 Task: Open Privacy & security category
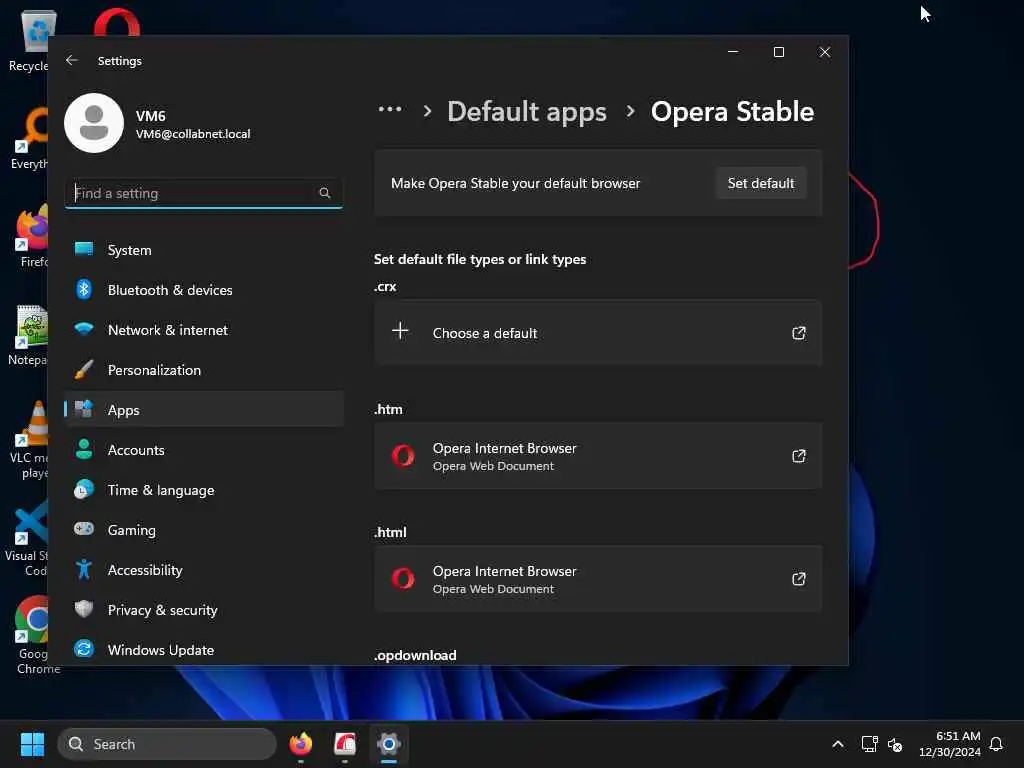coord(204,610)
